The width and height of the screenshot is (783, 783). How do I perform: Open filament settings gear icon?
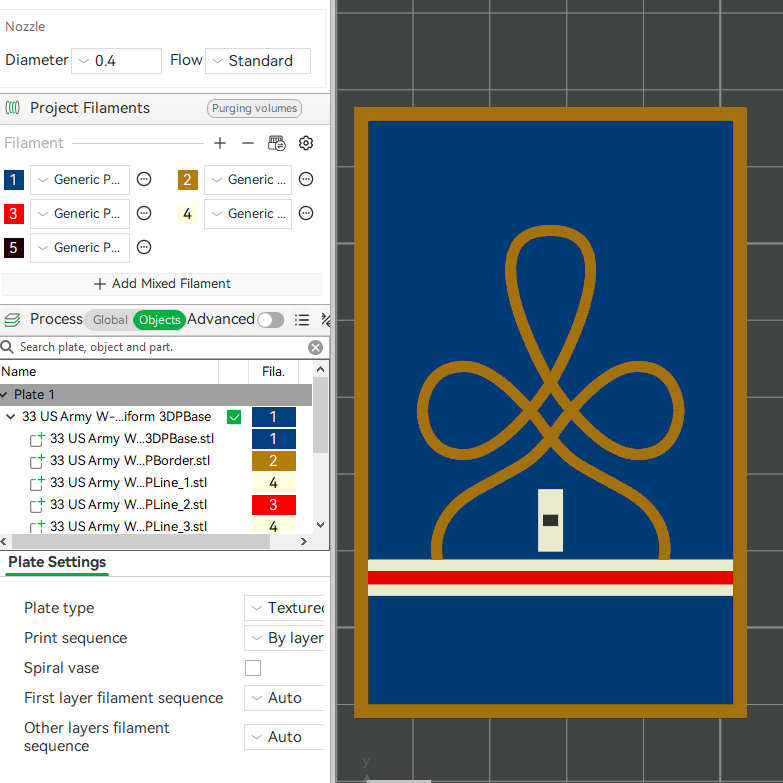click(306, 143)
